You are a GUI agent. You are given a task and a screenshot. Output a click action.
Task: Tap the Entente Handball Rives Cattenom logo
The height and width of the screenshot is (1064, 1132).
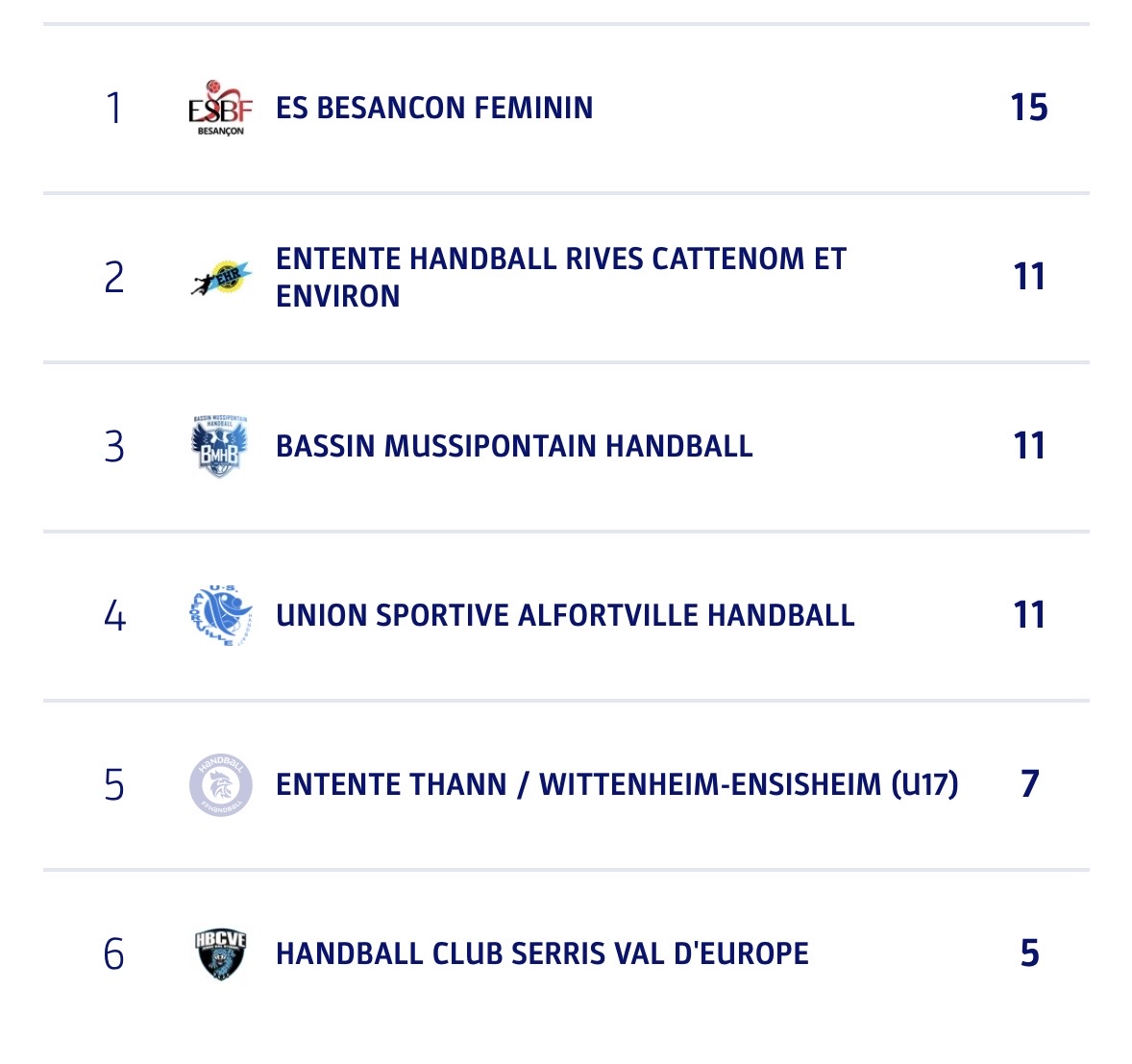(x=220, y=277)
